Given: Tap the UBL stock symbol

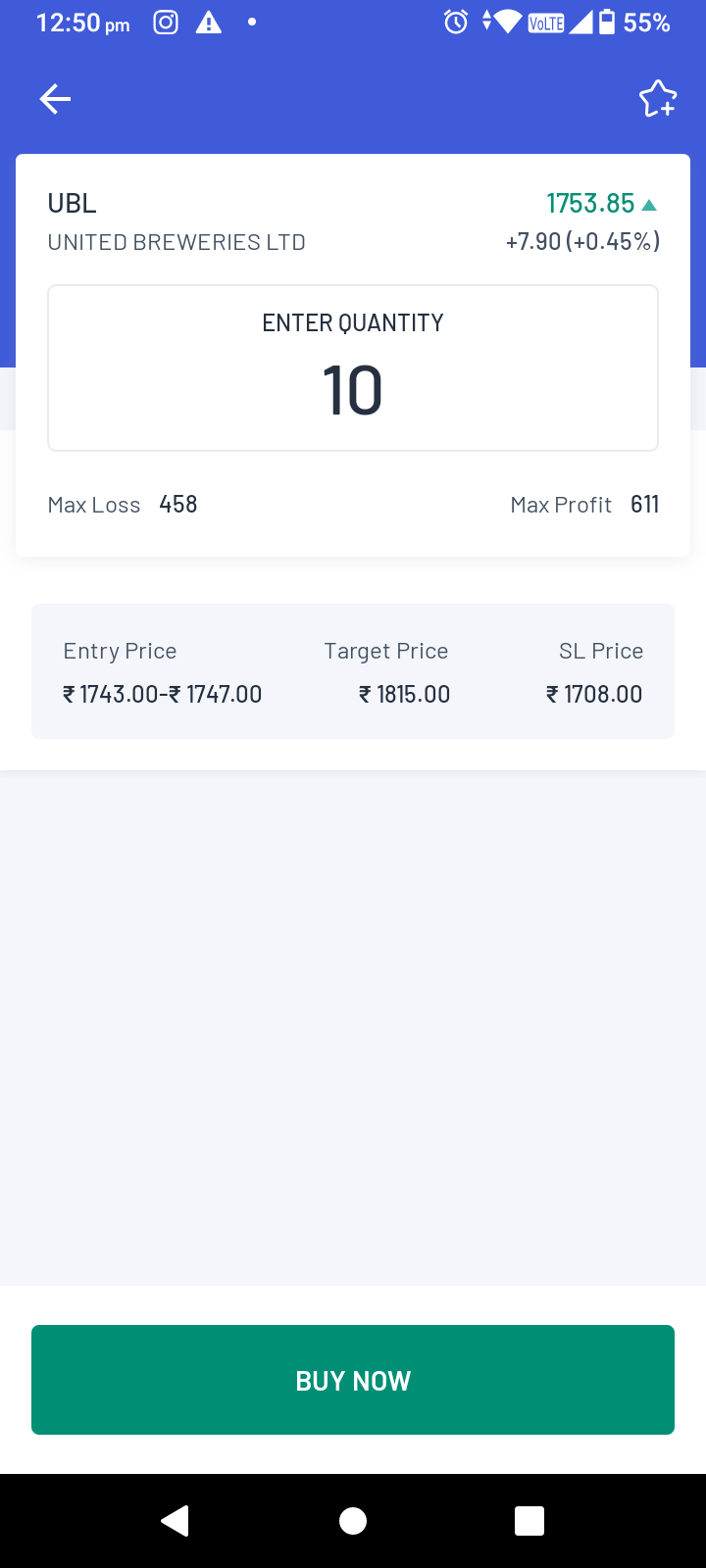Looking at the screenshot, I should pyautogui.click(x=73, y=204).
